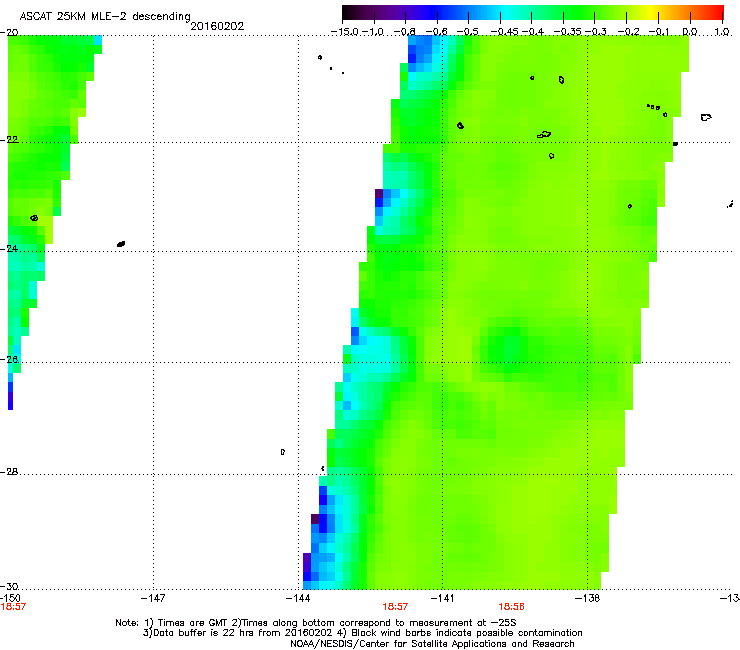Click the 'ASCAT 25KM MLE-2 descending' title
The image size is (740, 650).
[x=105, y=17]
